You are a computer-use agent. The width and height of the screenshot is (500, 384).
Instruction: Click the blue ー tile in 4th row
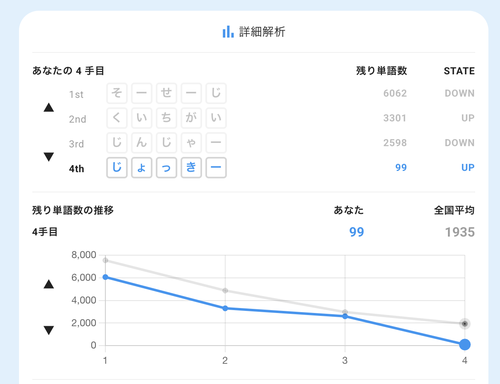click(216, 167)
